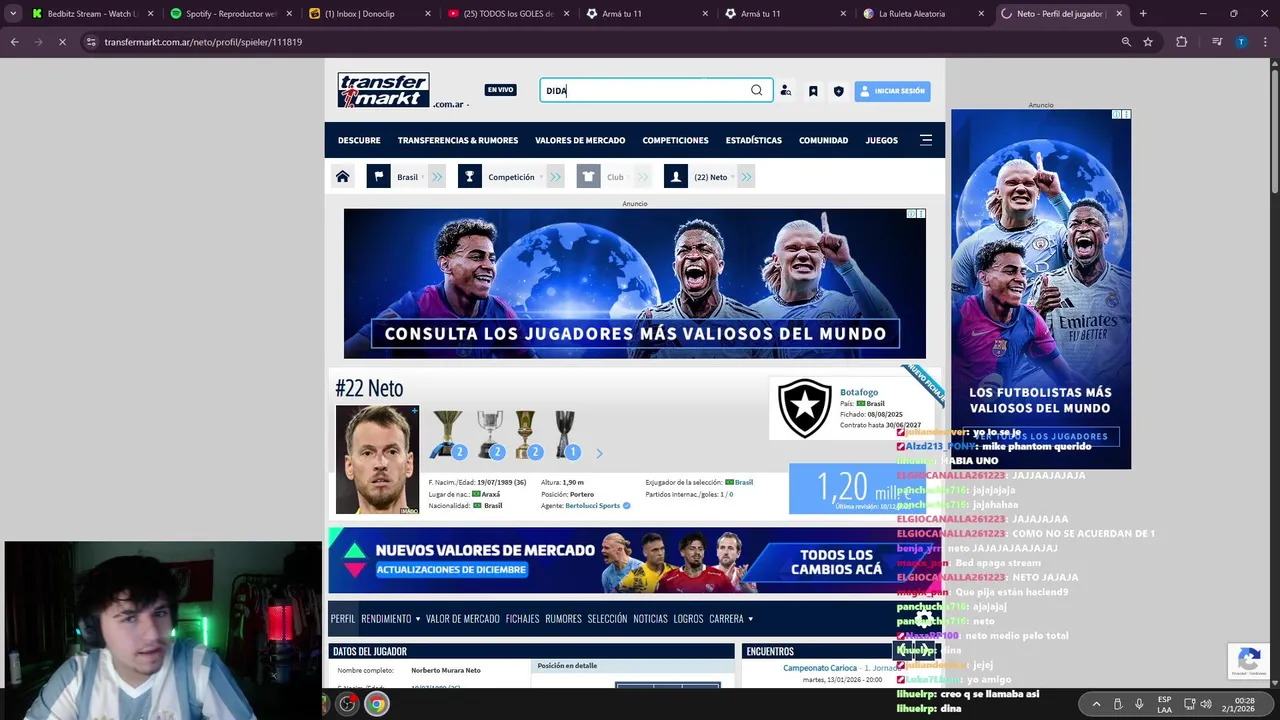Open the hamburger menu in navigation bar
Screen dimensions: 1280x720
click(x=926, y=140)
